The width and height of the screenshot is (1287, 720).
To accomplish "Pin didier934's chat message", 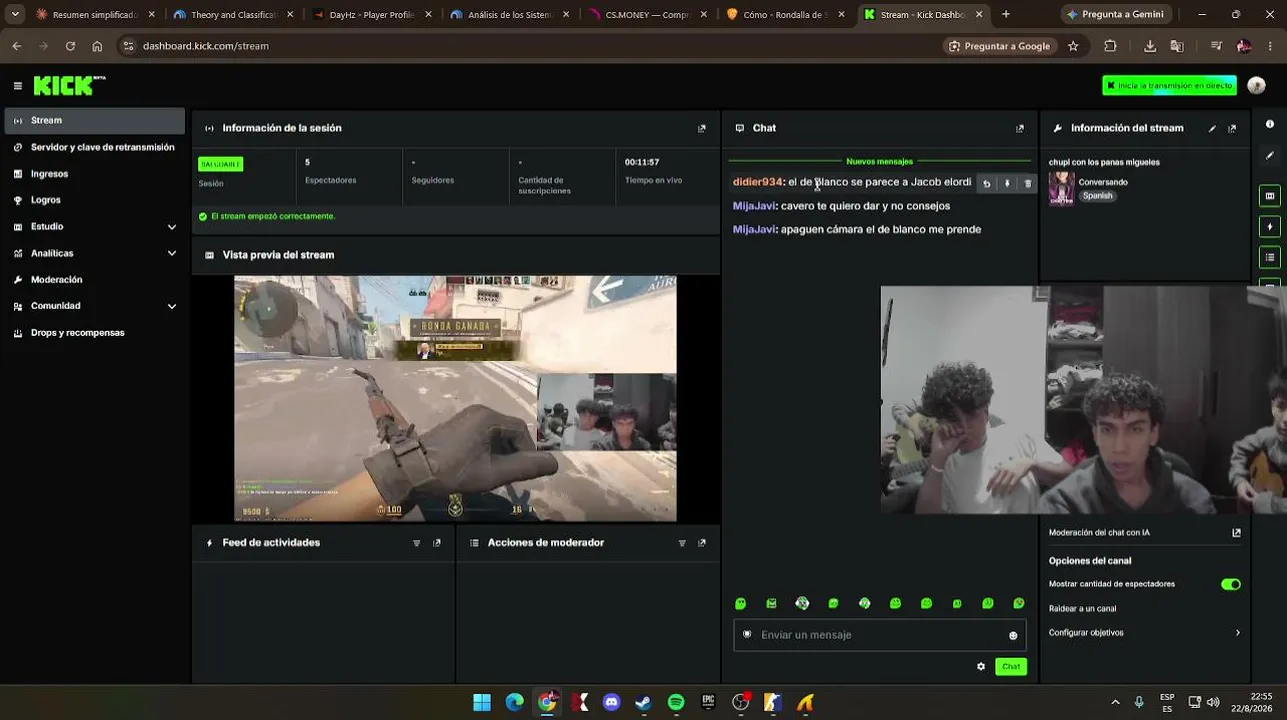I will coord(1007,184).
